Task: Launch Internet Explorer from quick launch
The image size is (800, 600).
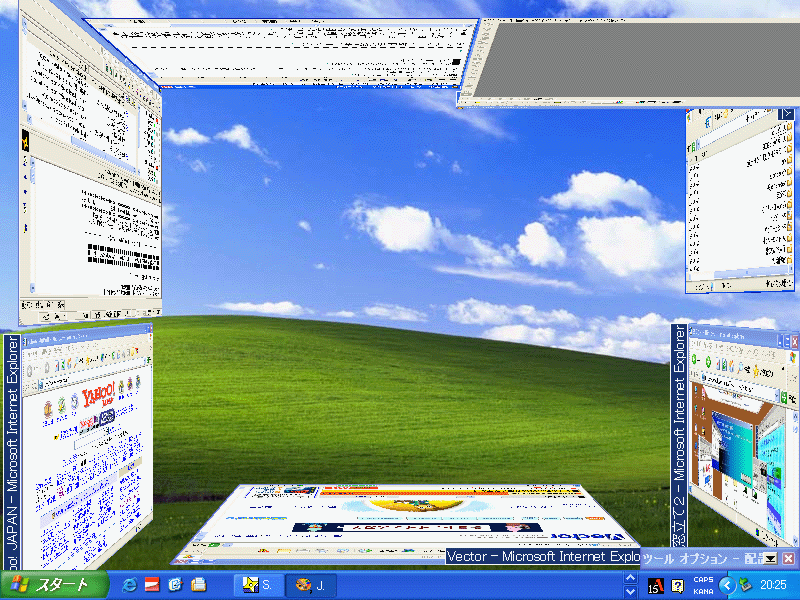Action: tap(129, 585)
